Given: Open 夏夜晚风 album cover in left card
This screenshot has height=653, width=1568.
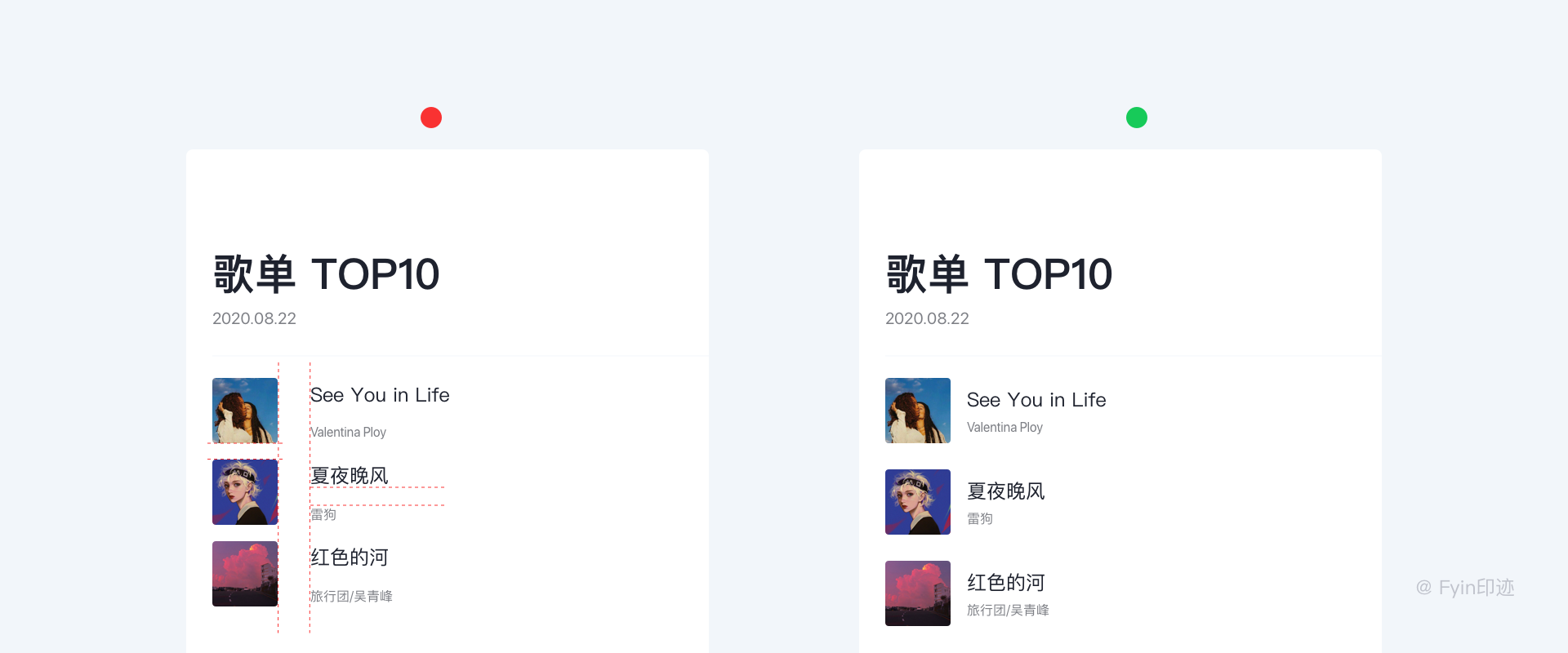Looking at the screenshot, I should (245, 492).
